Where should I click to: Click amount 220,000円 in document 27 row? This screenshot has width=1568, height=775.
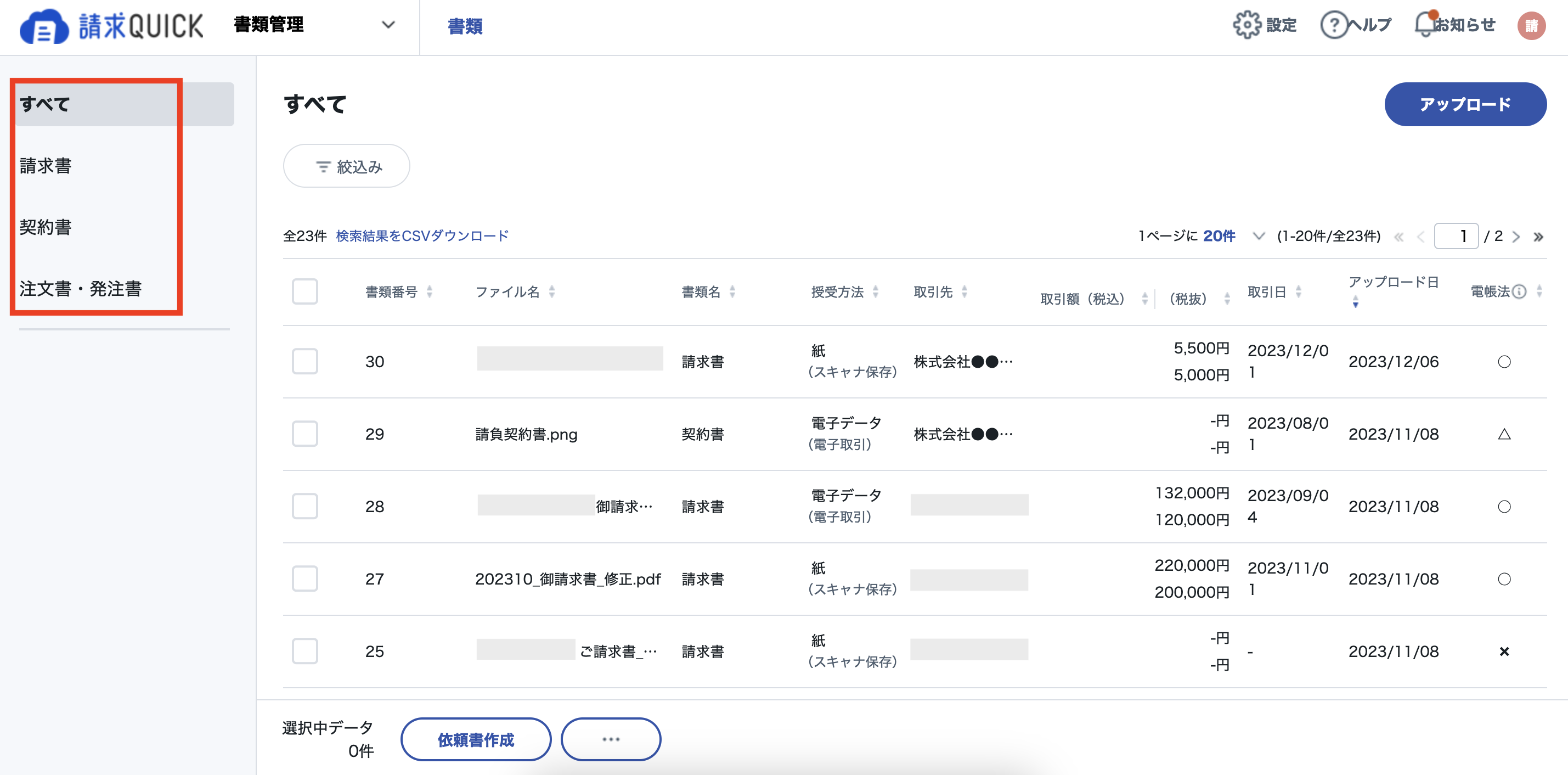click(1192, 565)
